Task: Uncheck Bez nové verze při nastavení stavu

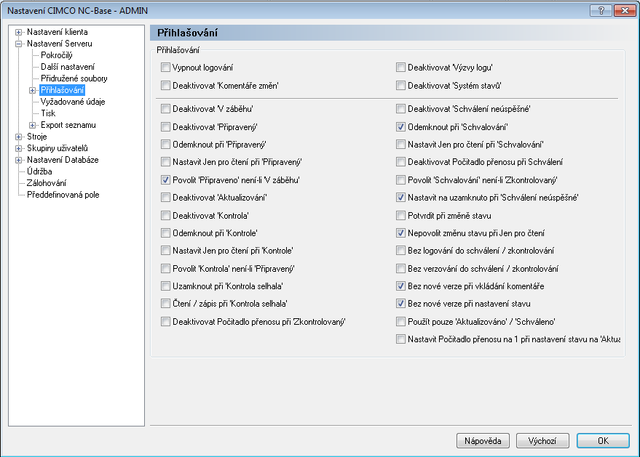Action: (401, 304)
